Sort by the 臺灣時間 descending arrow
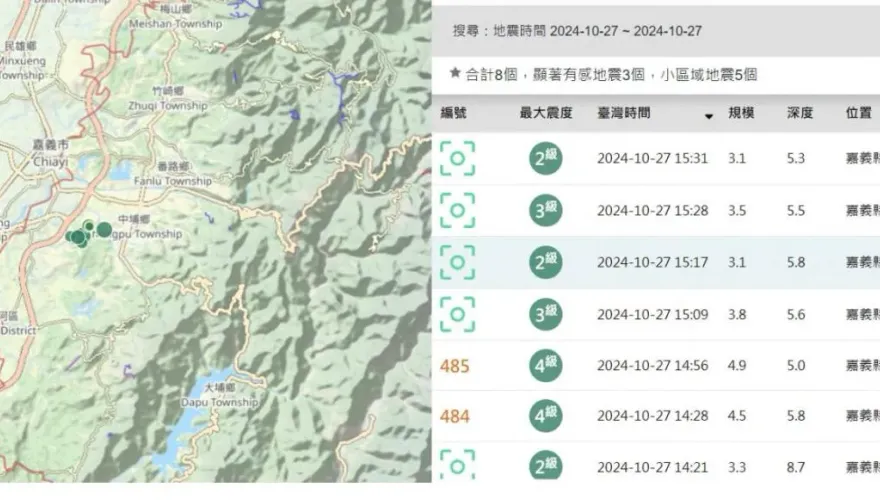The image size is (880, 500). 709,116
